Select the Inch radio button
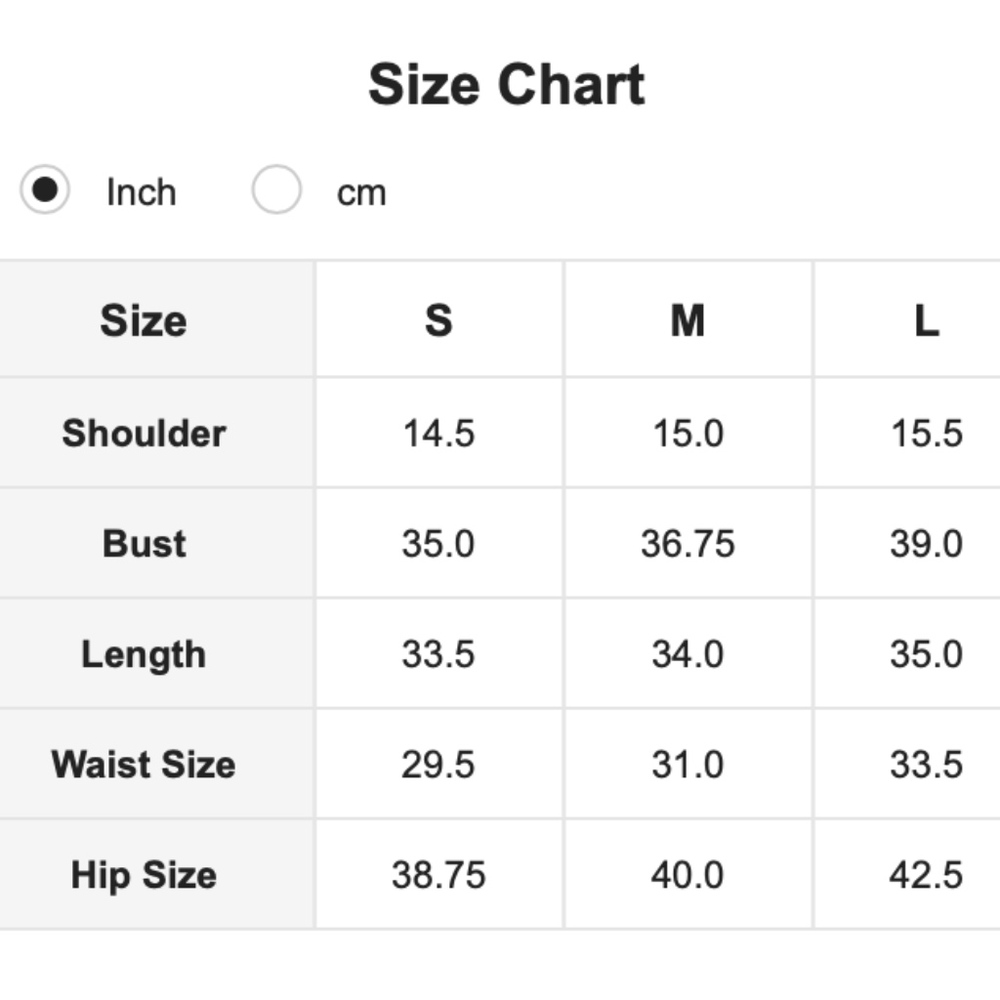 (x=45, y=190)
